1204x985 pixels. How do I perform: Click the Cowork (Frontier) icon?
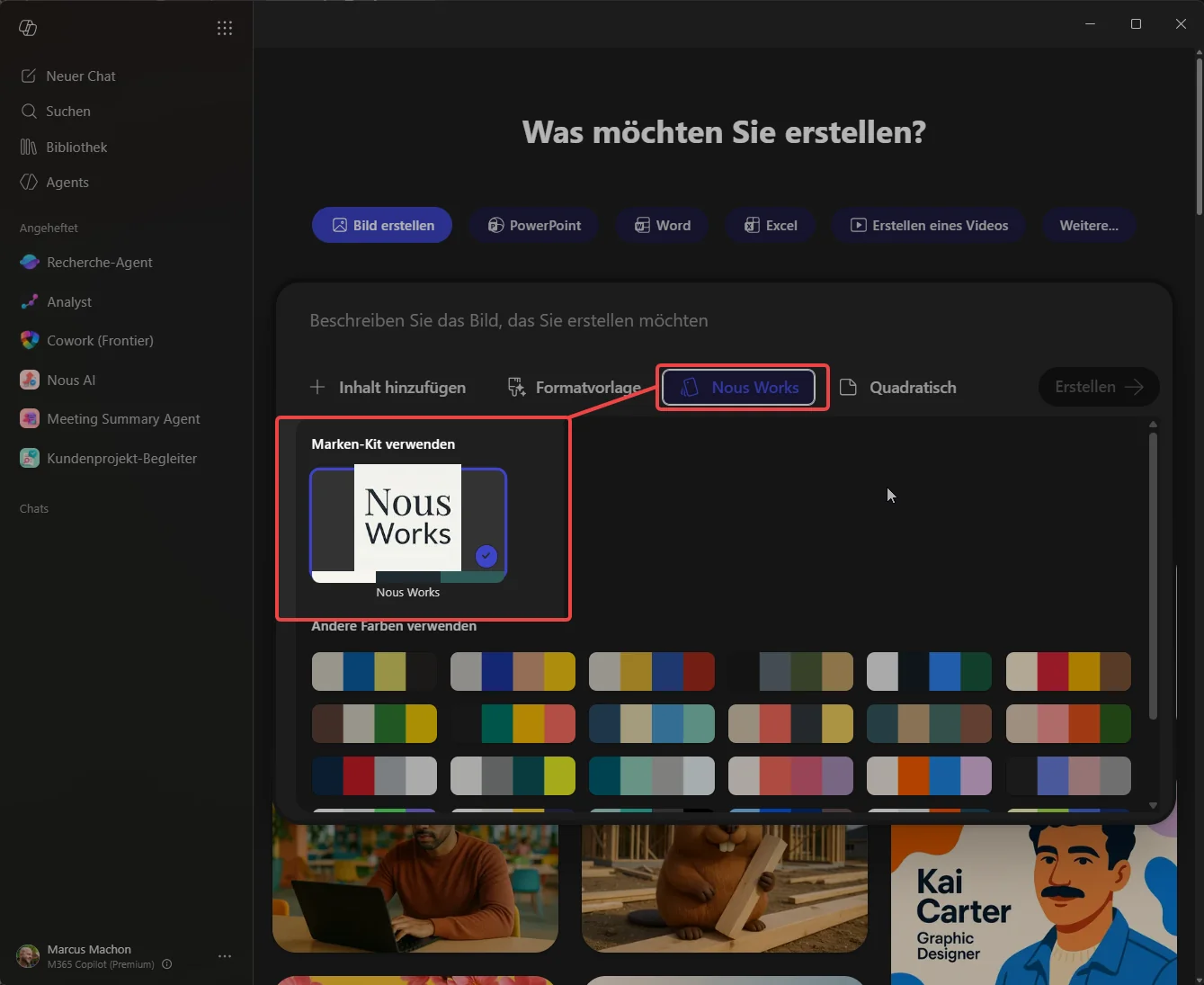30,341
